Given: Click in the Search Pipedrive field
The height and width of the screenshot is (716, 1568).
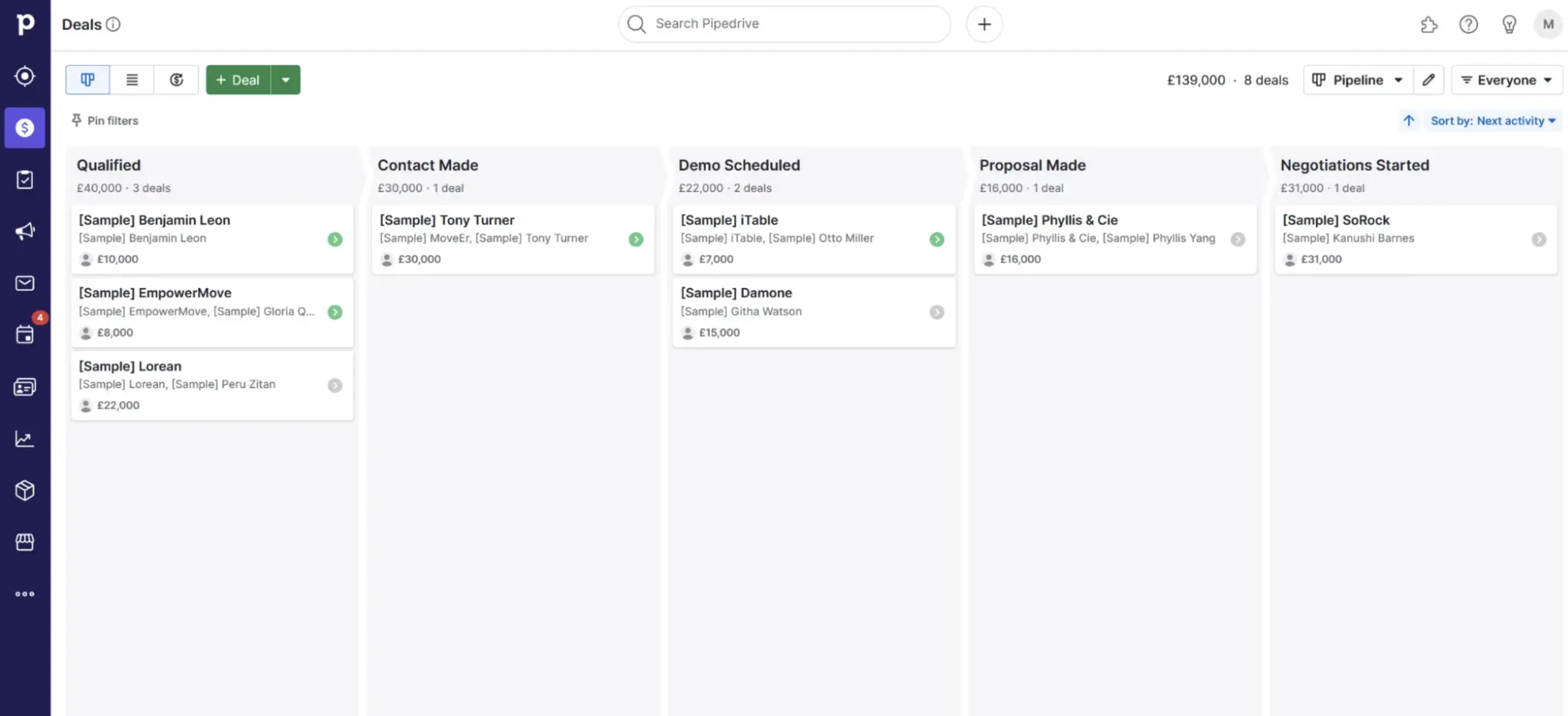Looking at the screenshot, I should tap(784, 24).
